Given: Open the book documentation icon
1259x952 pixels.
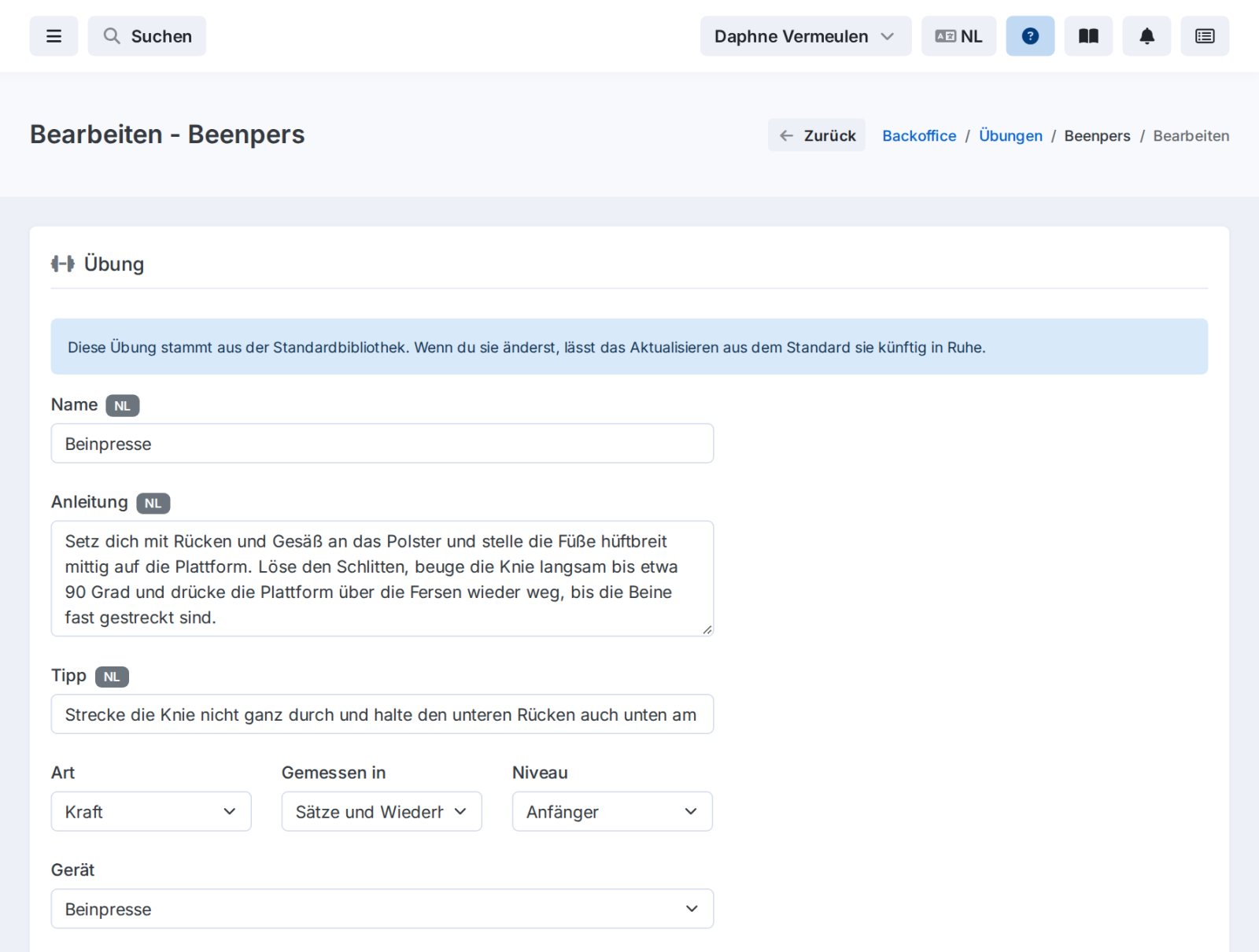Looking at the screenshot, I should (1088, 36).
